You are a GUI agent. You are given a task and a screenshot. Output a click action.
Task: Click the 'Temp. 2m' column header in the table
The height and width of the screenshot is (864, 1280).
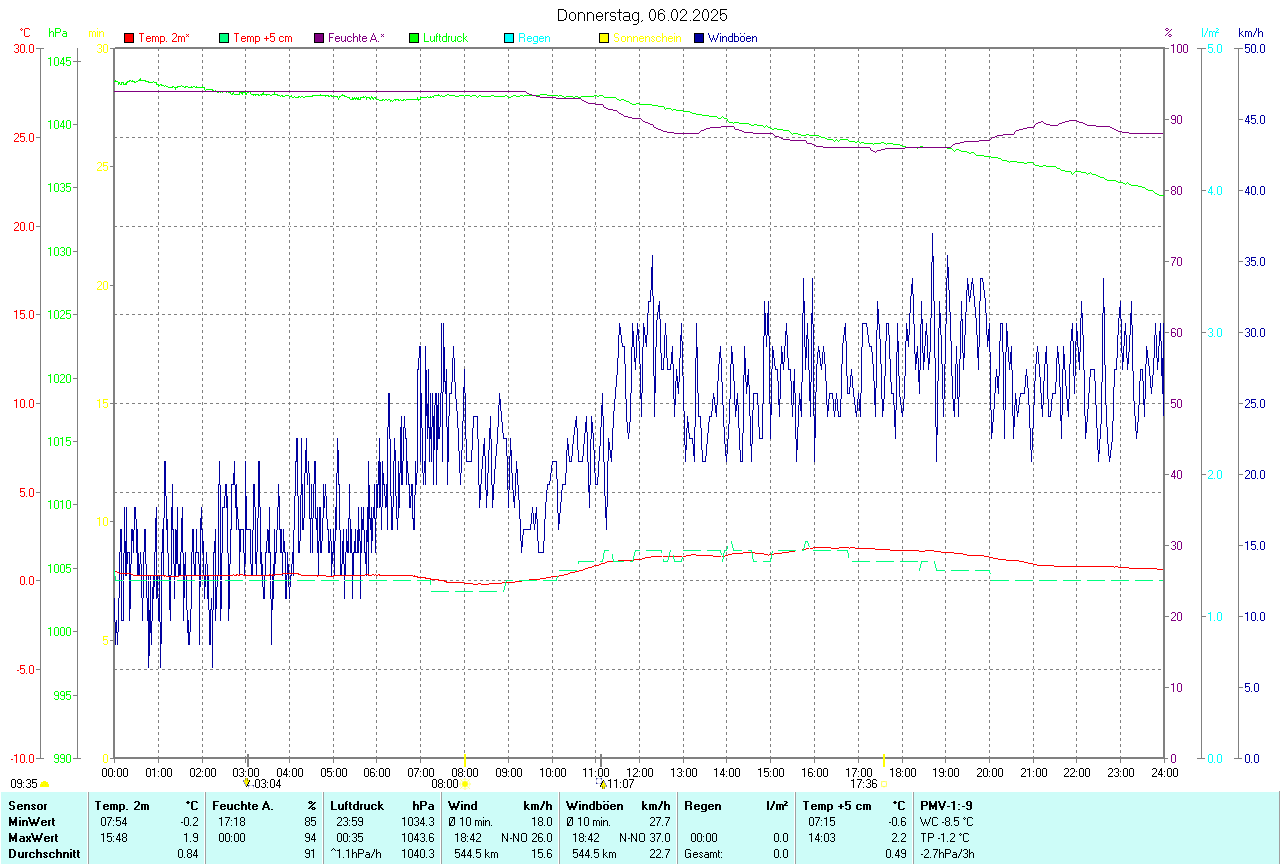pyautogui.click(x=122, y=806)
